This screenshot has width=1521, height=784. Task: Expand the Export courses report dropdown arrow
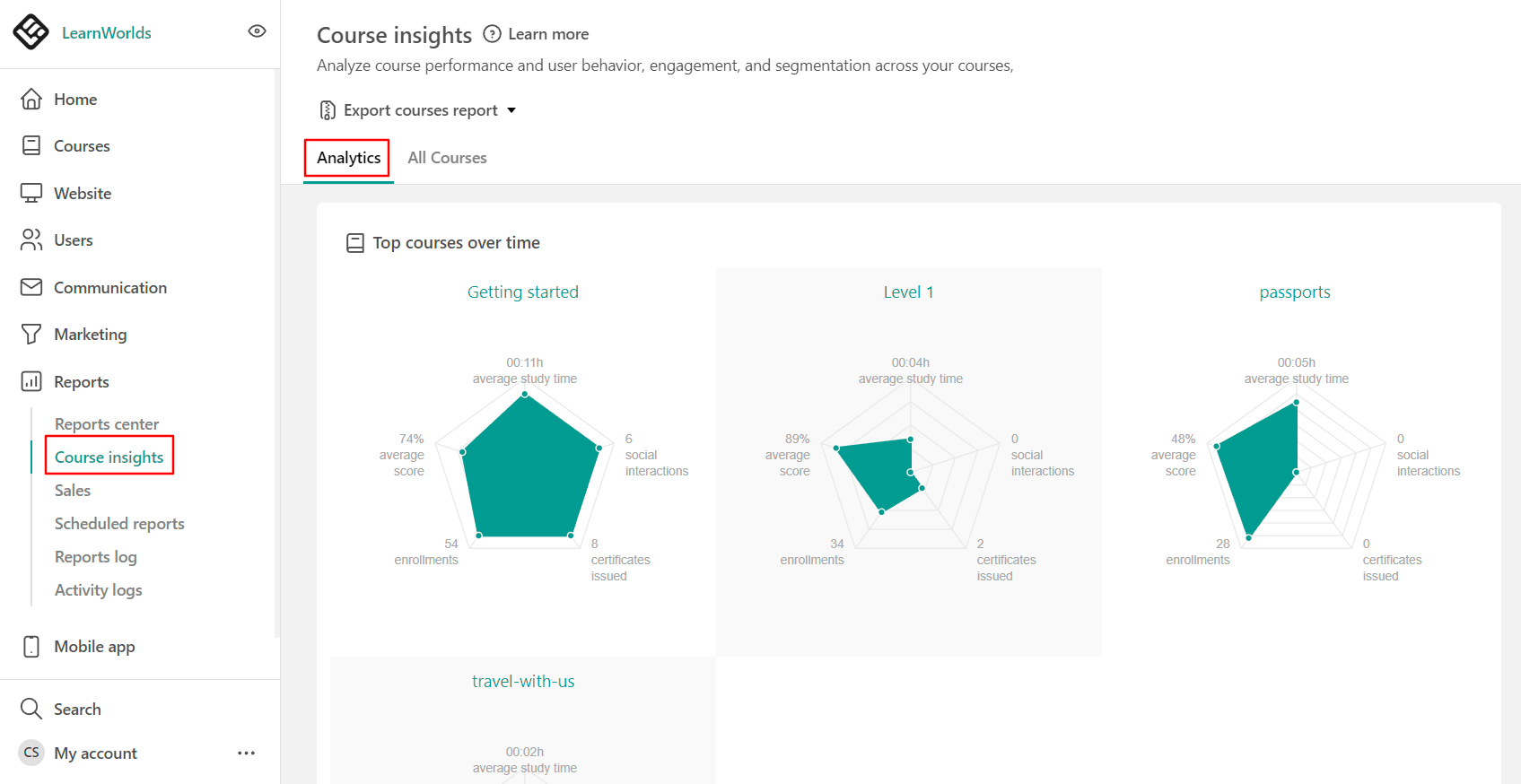tap(511, 110)
